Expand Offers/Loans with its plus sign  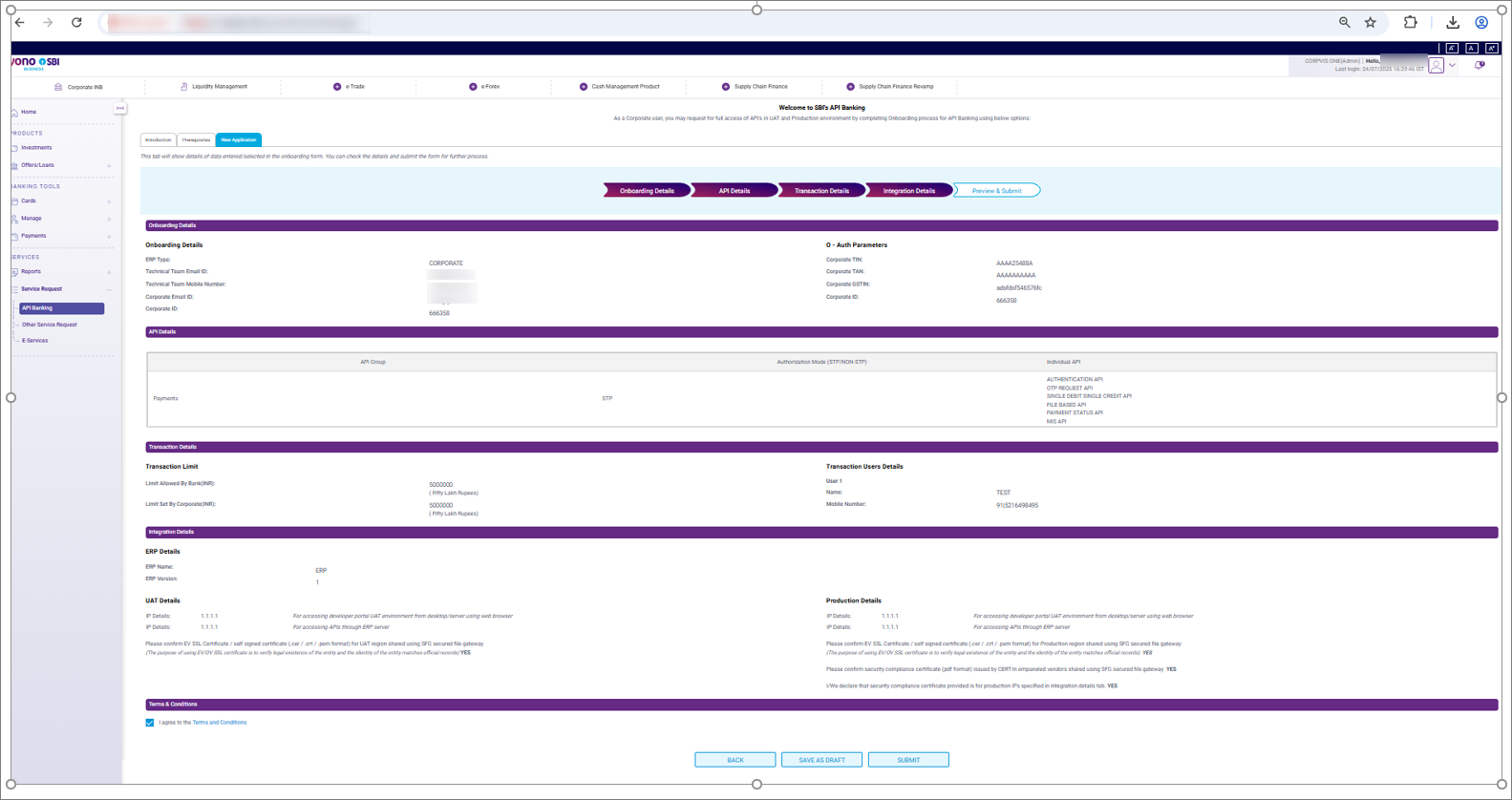[109, 166]
